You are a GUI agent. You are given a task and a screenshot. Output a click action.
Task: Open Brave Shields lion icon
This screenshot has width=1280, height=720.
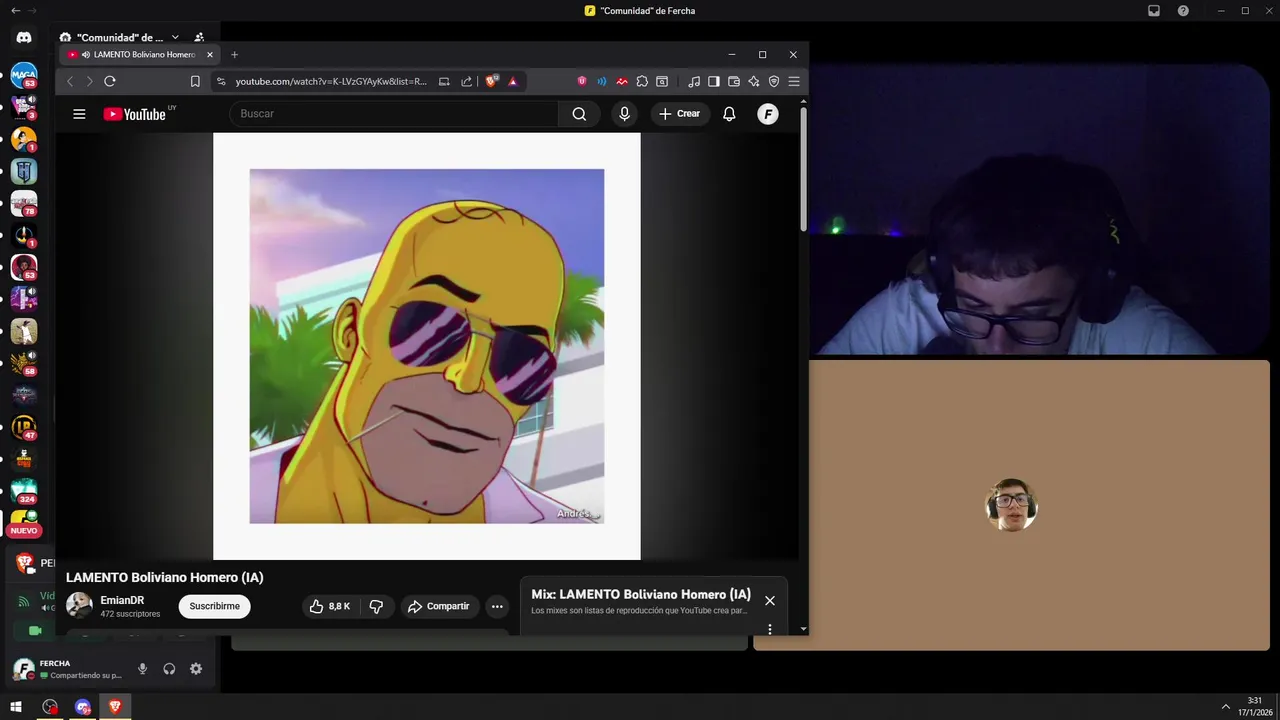(491, 81)
